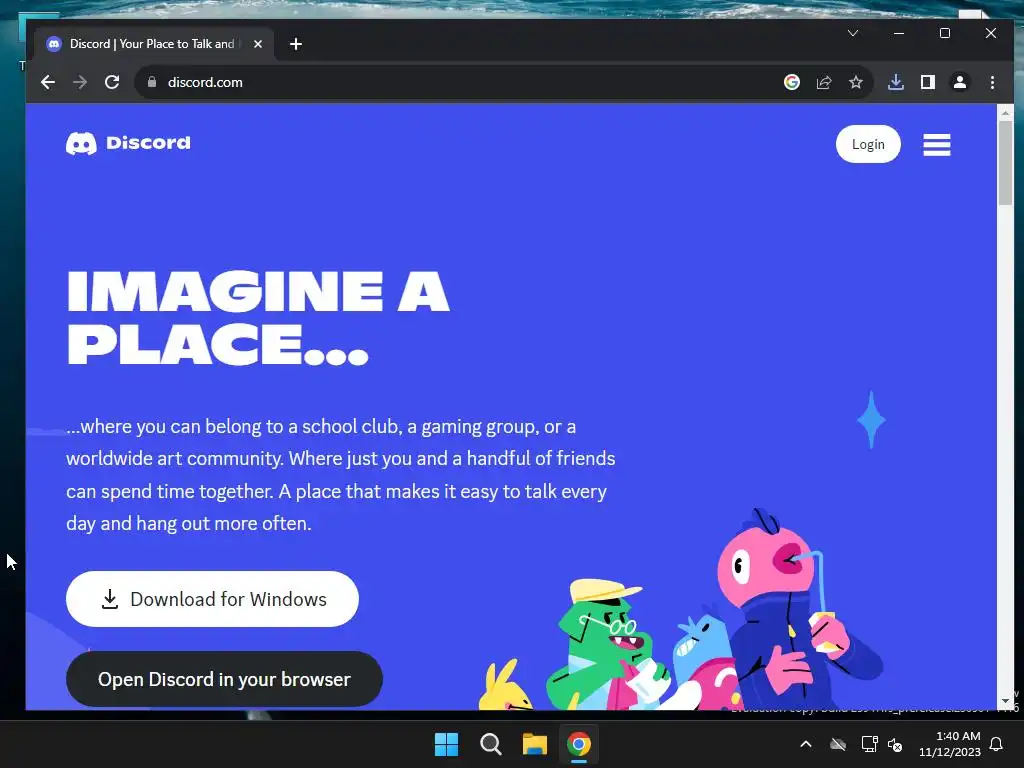
Task: Open the hamburger menu on Discord page
Action: coord(936,144)
